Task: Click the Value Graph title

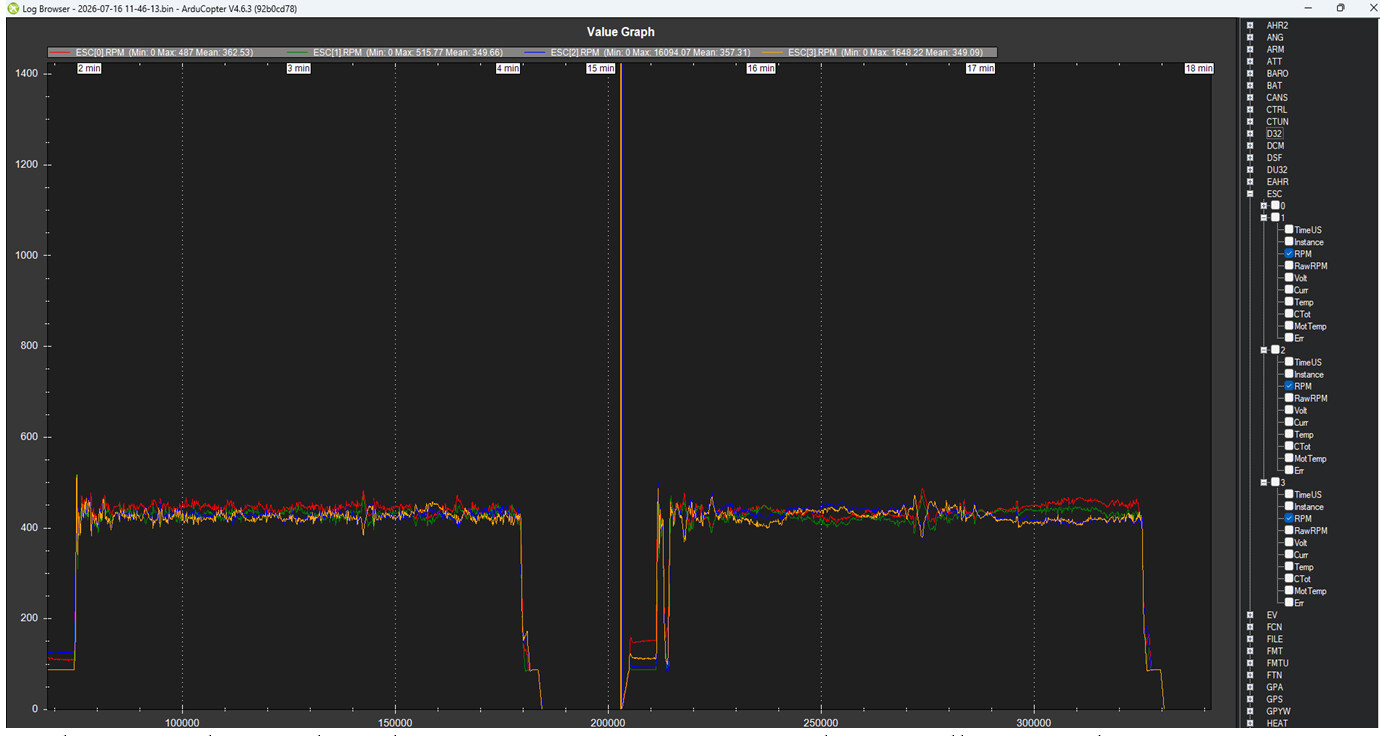Action: pos(621,32)
